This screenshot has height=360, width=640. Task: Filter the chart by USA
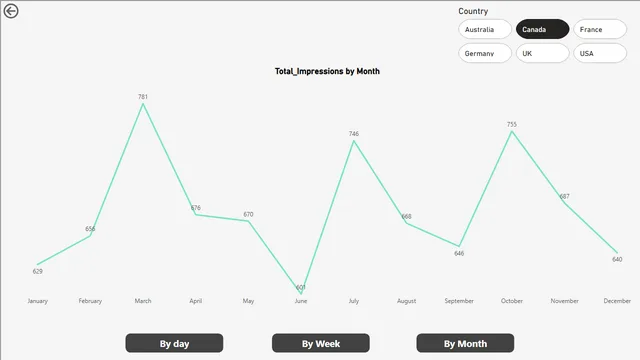click(600, 53)
